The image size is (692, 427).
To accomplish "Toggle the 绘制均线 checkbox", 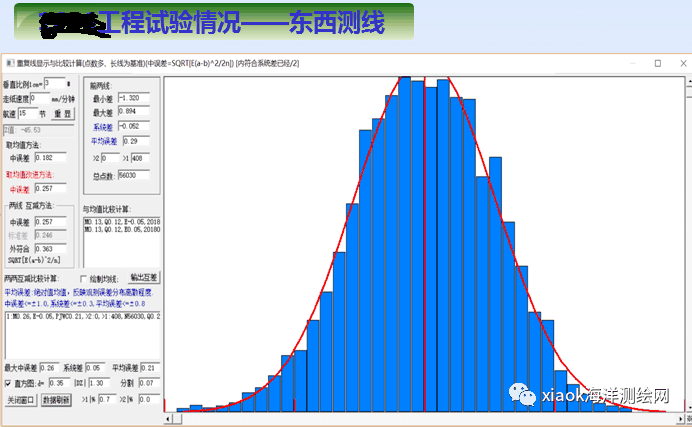I will 86,277.
